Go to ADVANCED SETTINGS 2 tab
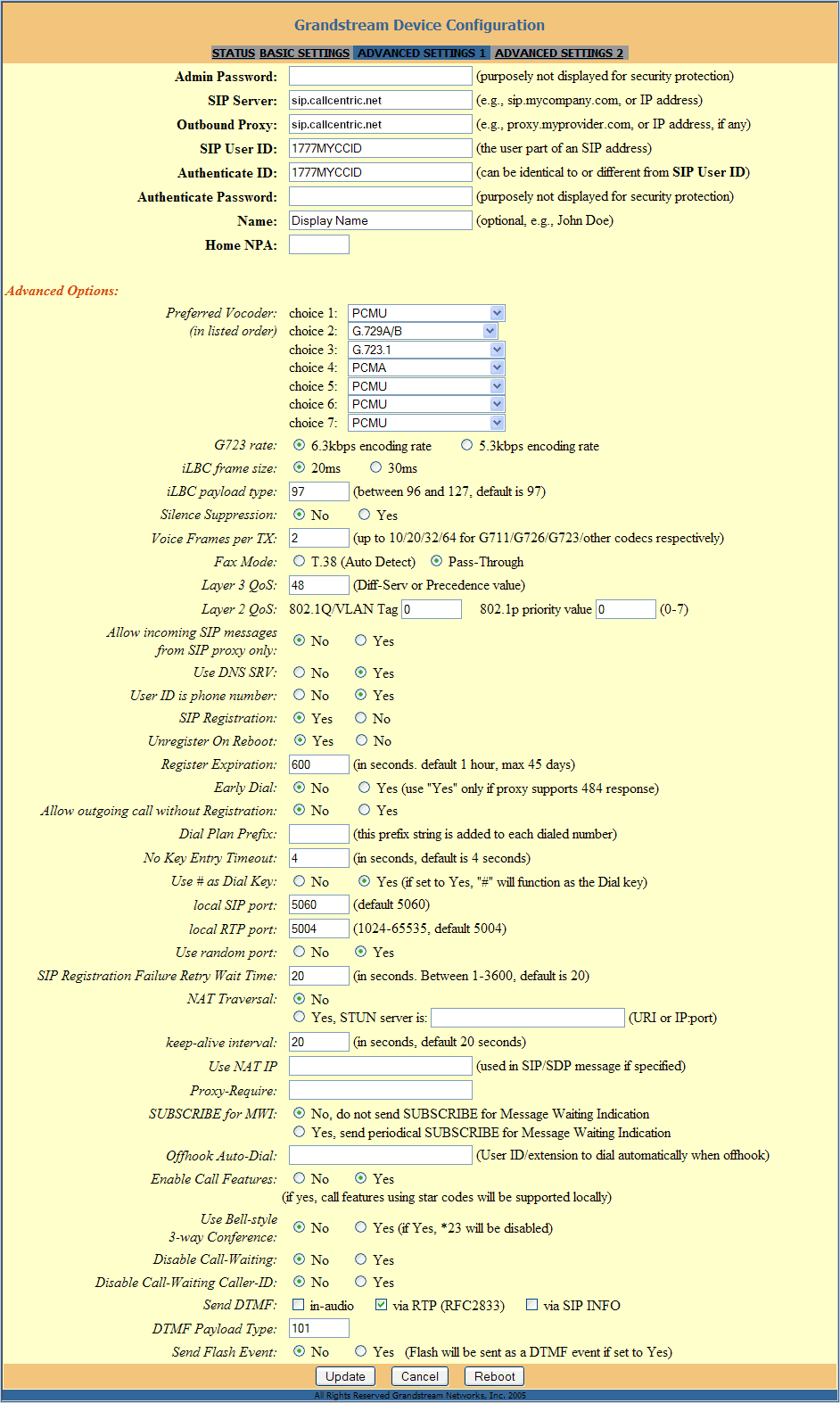 [x=559, y=54]
